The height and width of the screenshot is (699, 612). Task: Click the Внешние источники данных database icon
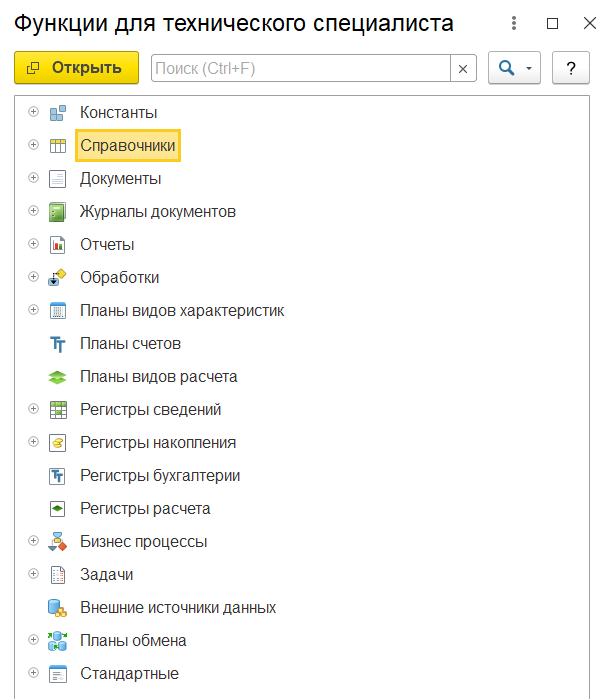click(x=58, y=608)
